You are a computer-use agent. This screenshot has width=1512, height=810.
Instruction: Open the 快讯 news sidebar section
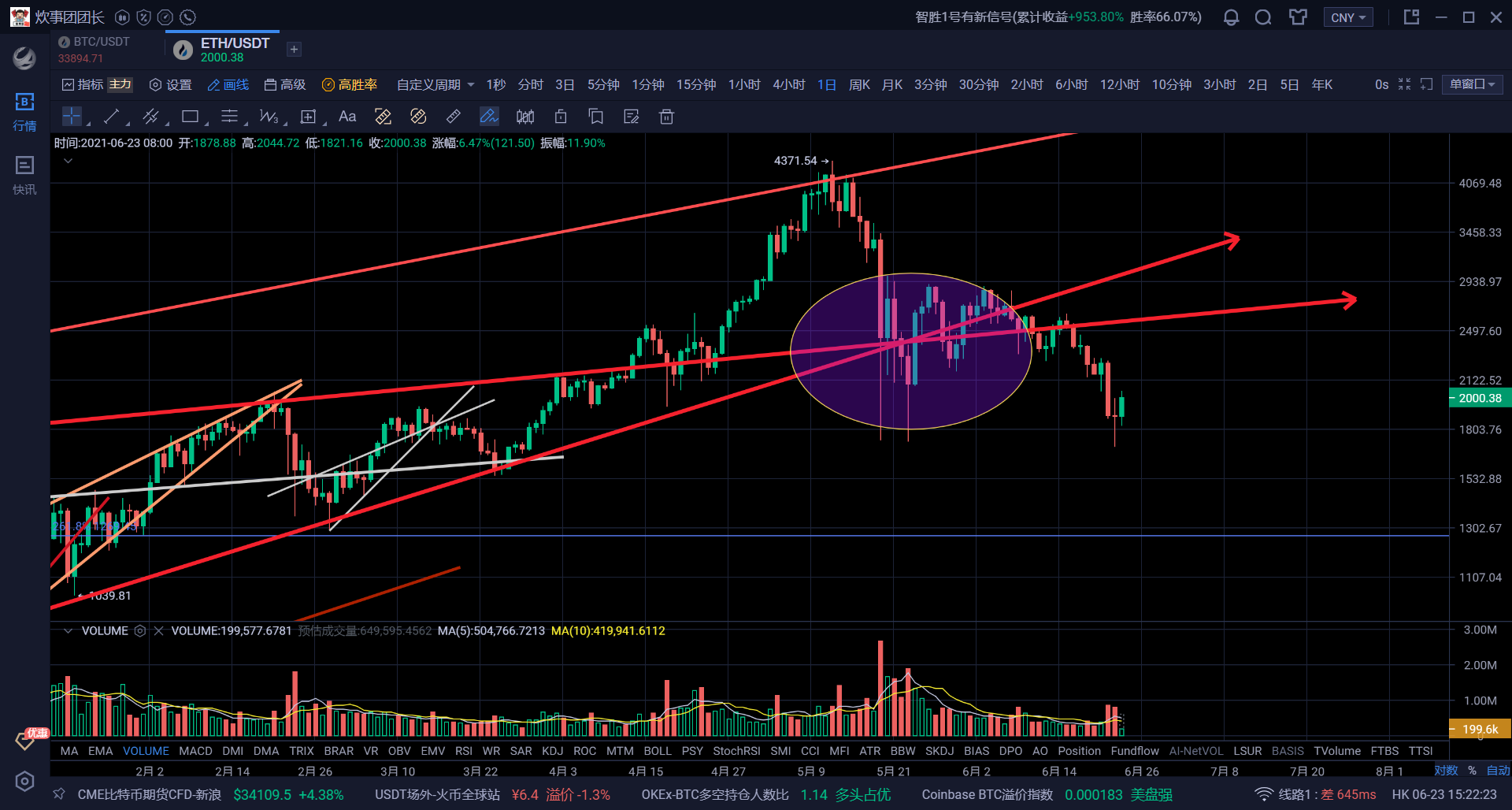24,175
